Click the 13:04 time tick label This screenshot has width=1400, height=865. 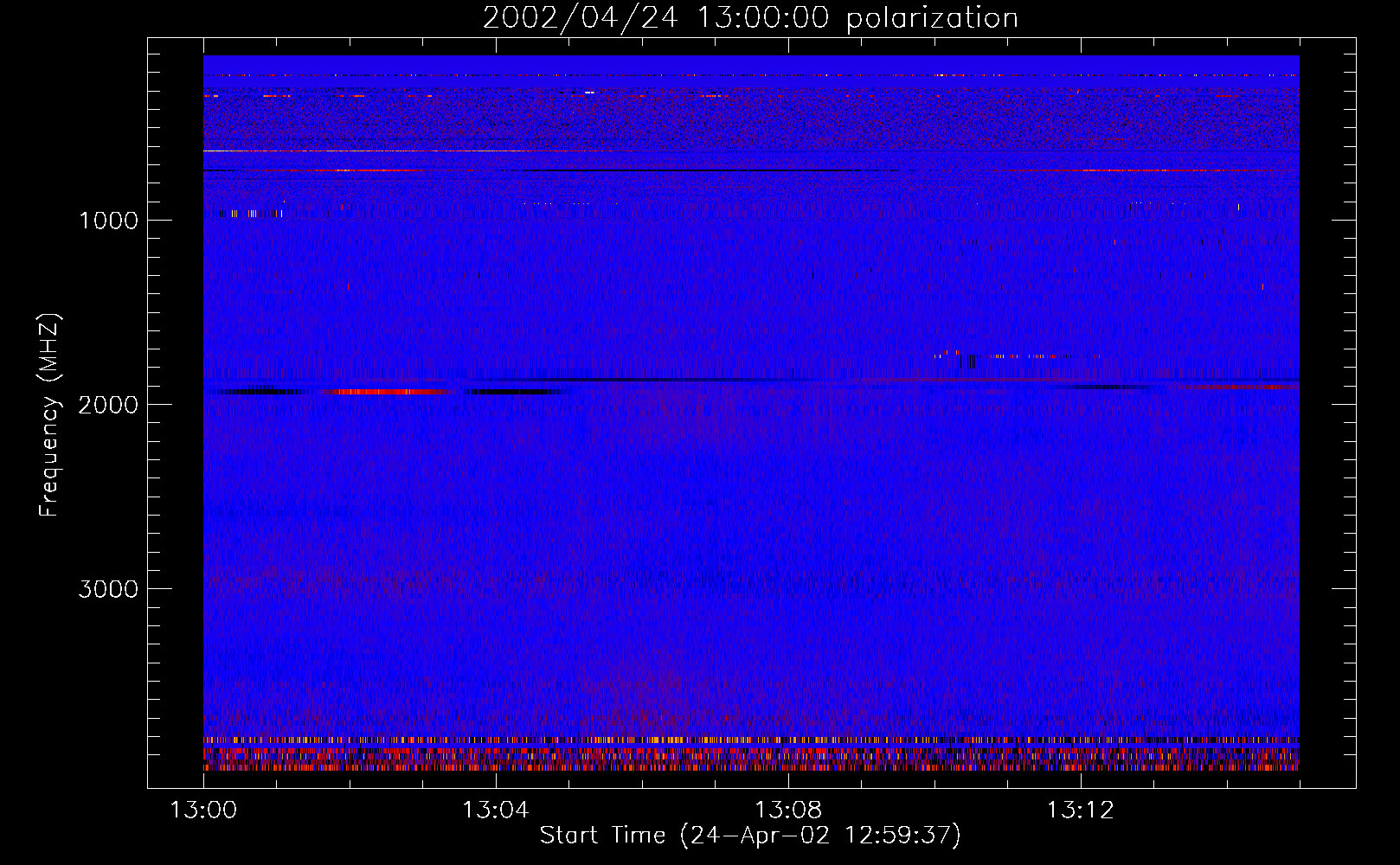pos(496,811)
